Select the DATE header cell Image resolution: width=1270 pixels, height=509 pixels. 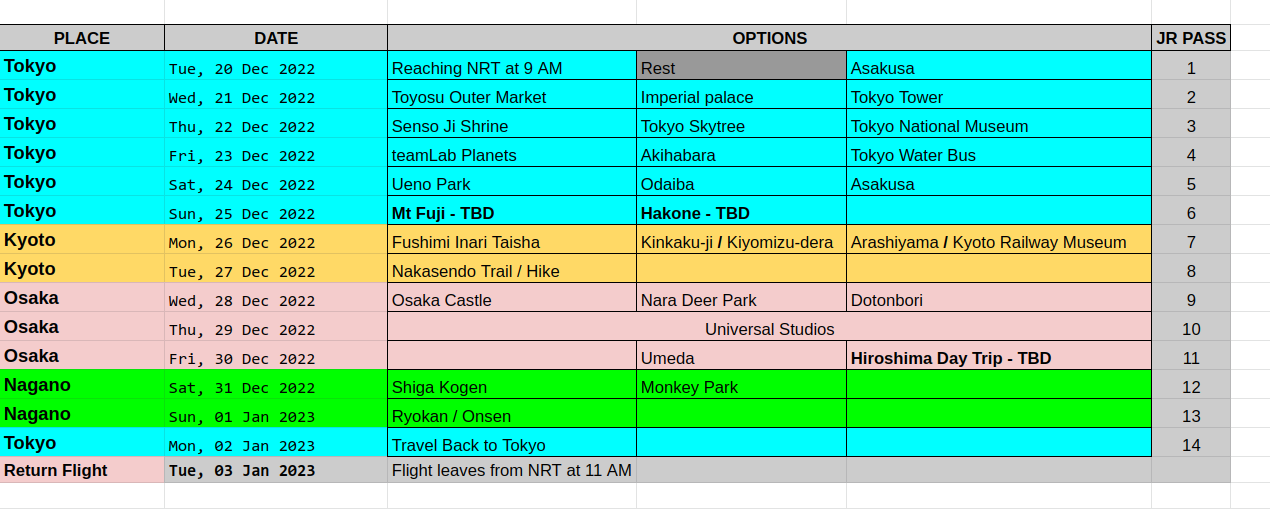pos(276,38)
